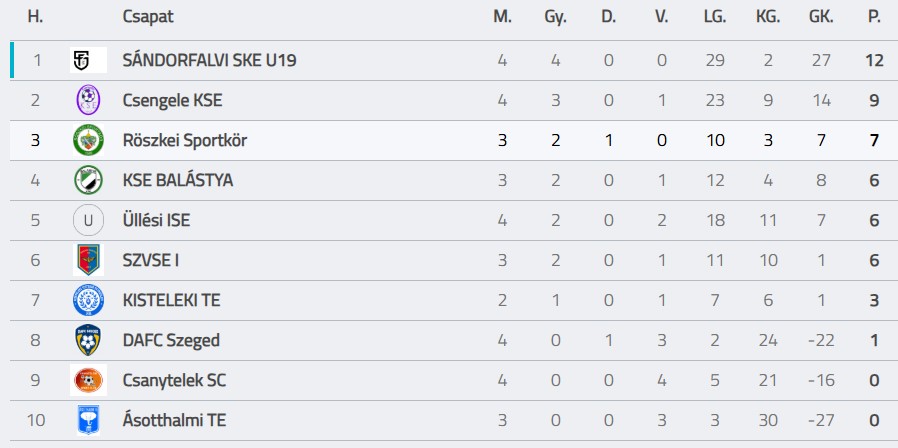This screenshot has height=448, width=898.
Task: Click the Csapat column header
Action: tap(146, 16)
